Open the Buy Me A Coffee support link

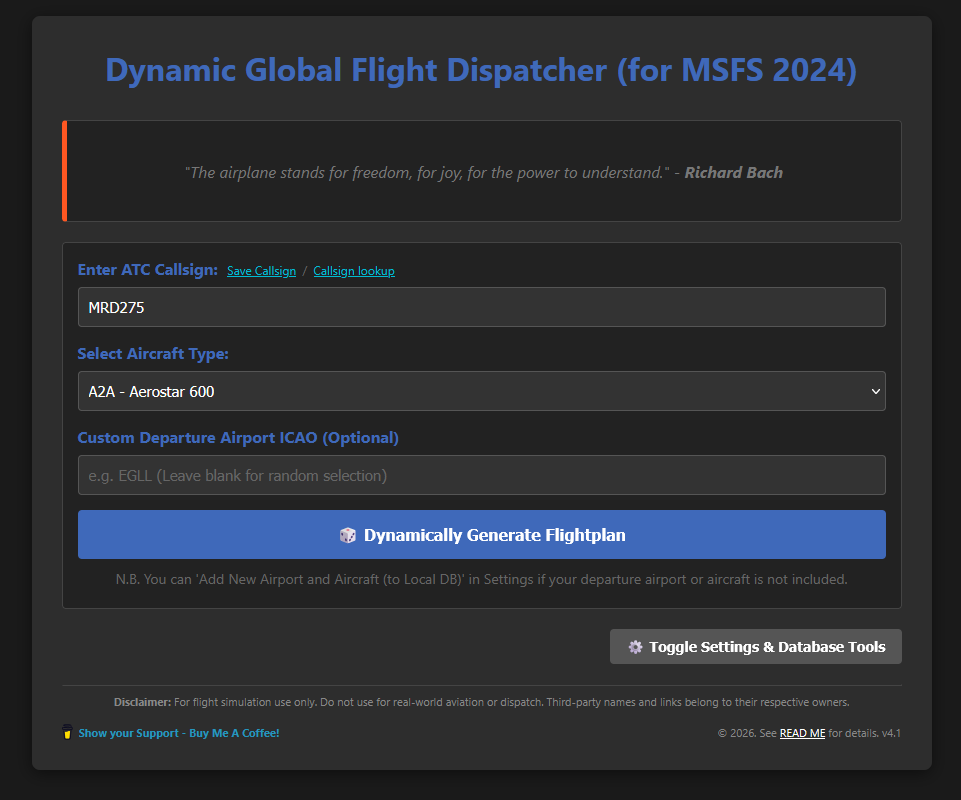click(x=179, y=733)
